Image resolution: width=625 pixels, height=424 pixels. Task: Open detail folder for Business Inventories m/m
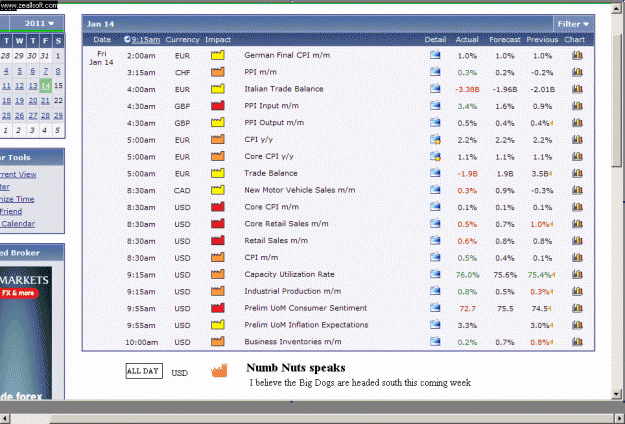point(435,342)
